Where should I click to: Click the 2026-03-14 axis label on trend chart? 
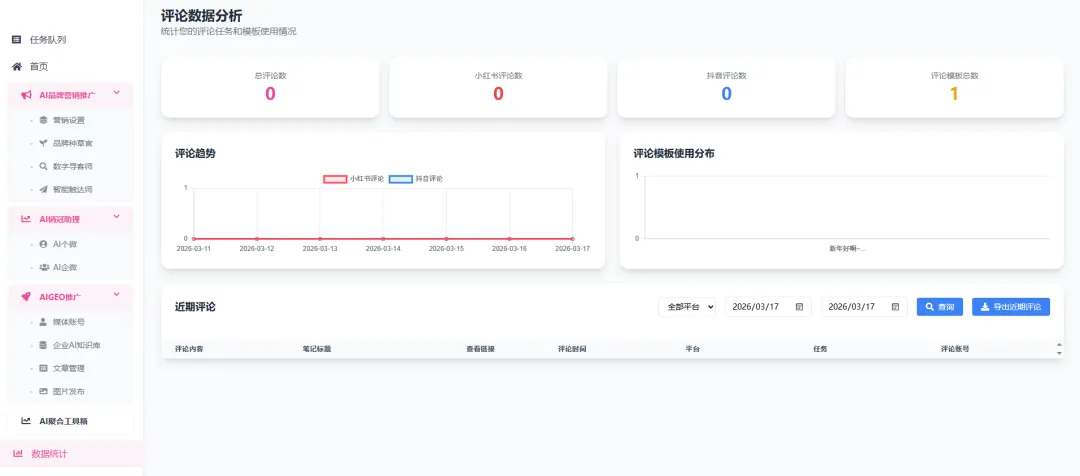coord(383,248)
